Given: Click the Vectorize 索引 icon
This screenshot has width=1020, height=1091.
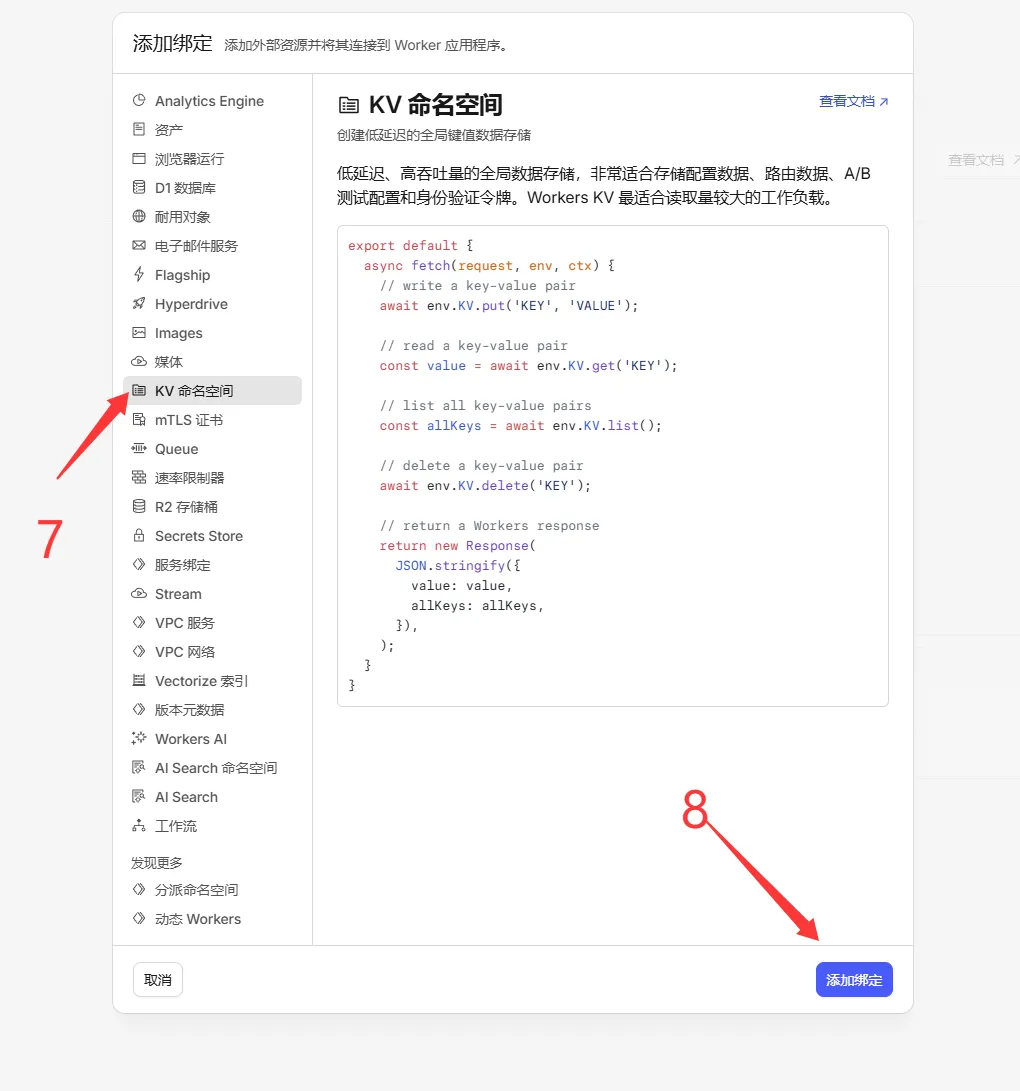Looking at the screenshot, I should 139,680.
